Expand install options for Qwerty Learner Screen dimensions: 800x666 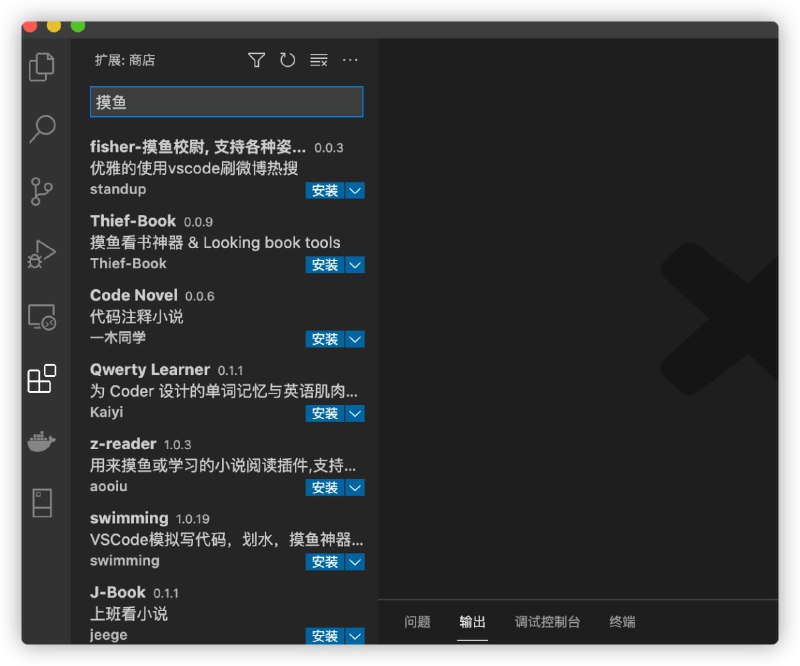pos(355,413)
